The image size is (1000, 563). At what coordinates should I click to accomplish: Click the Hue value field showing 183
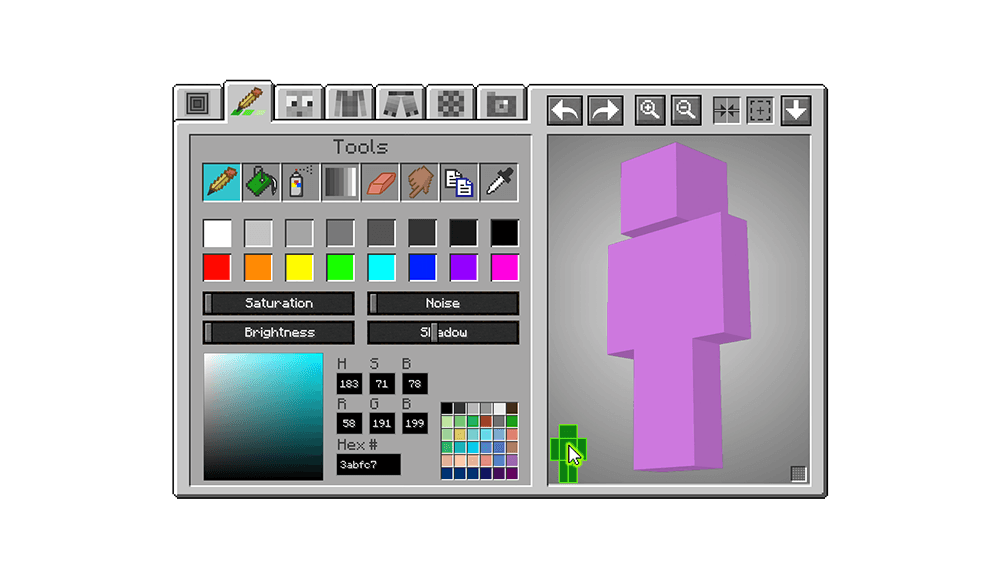click(x=349, y=384)
